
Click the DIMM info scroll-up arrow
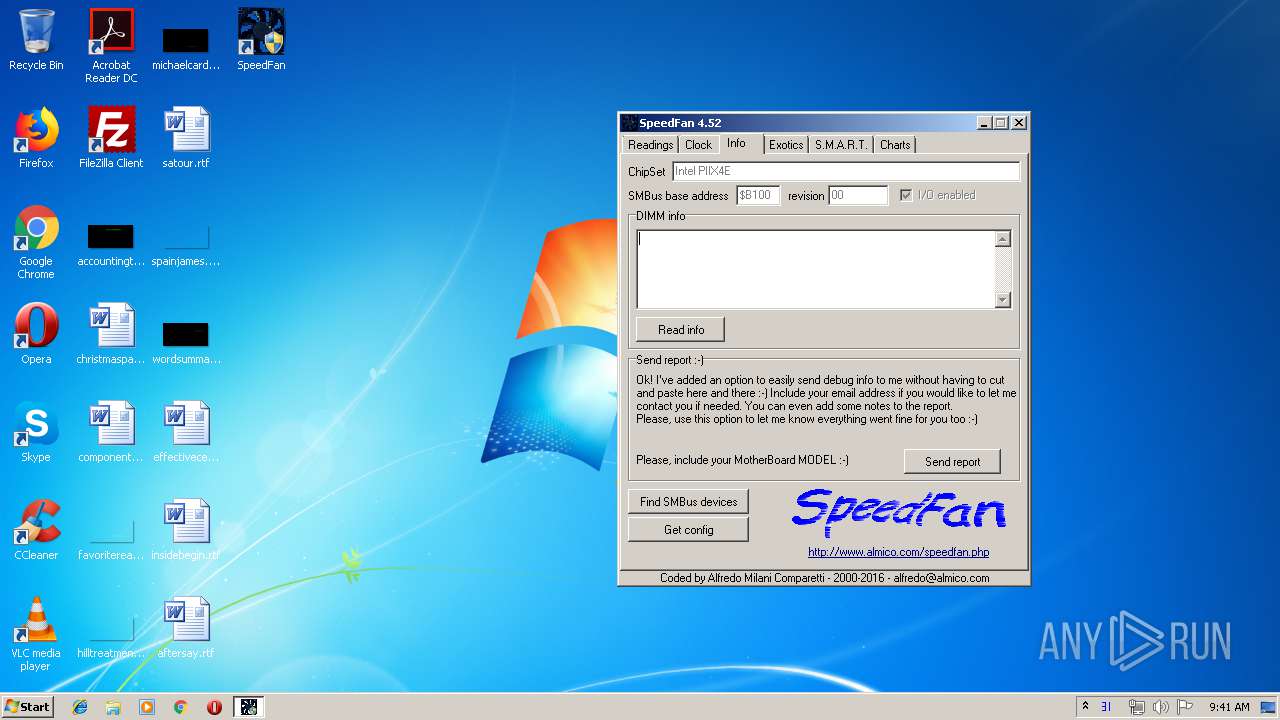1003,239
